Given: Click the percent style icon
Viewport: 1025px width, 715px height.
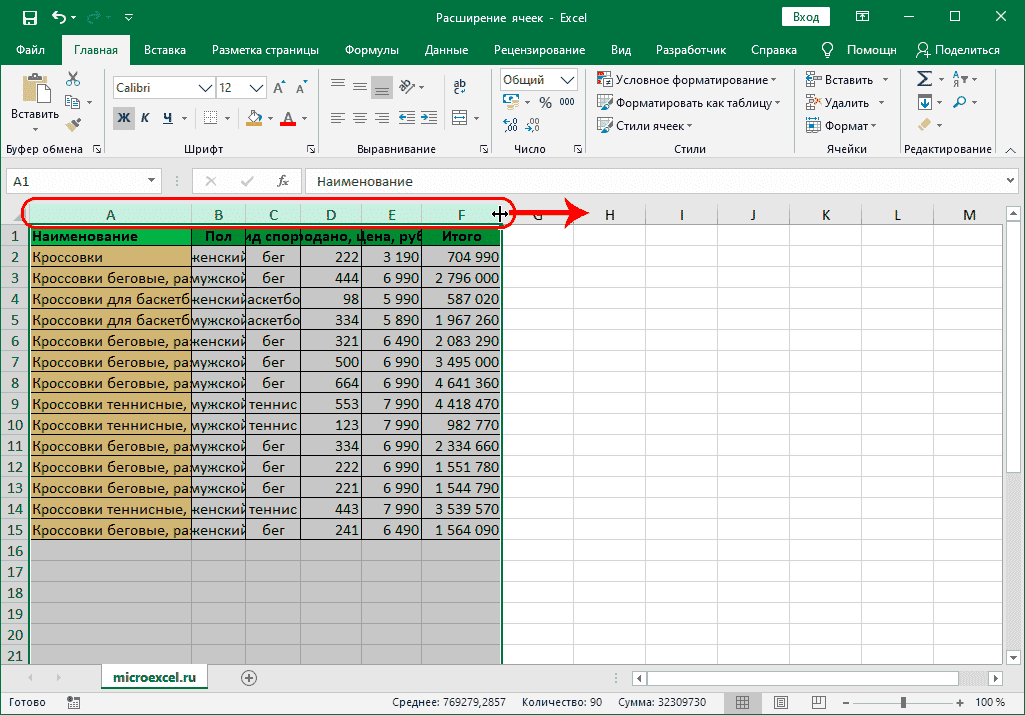Looking at the screenshot, I should tap(545, 102).
